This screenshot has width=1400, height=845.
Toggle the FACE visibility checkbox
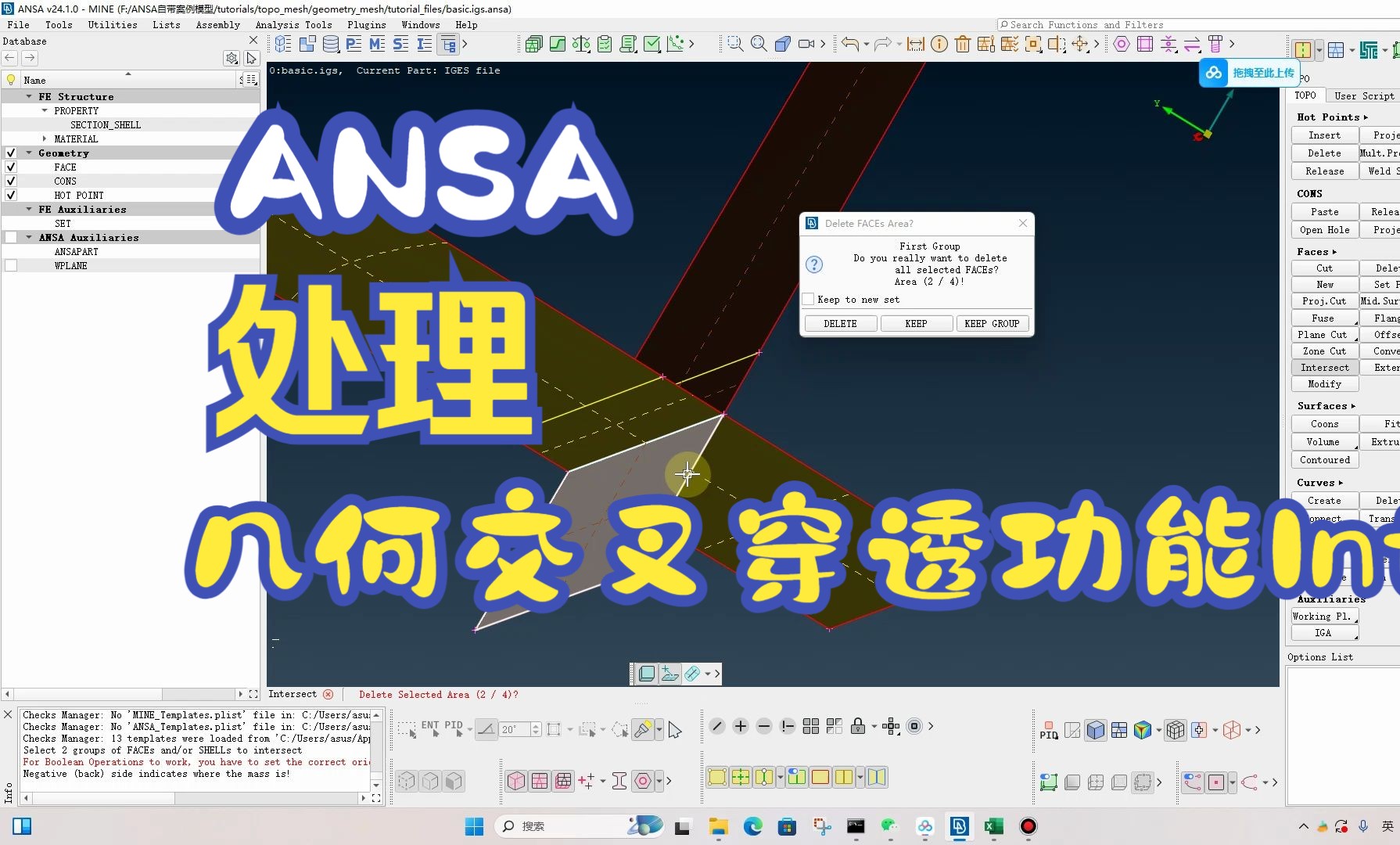tap(11, 167)
